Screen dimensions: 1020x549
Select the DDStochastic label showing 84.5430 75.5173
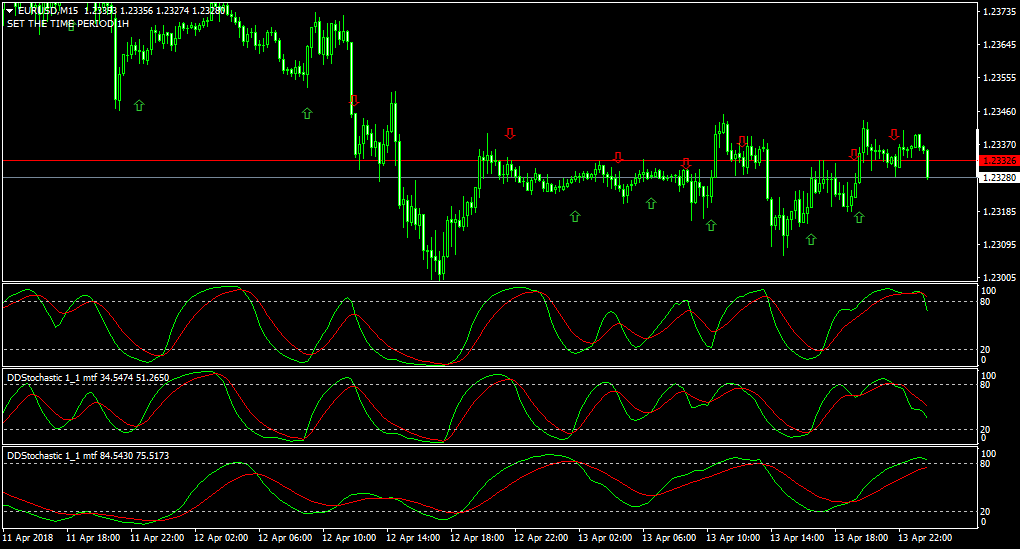(x=88, y=455)
